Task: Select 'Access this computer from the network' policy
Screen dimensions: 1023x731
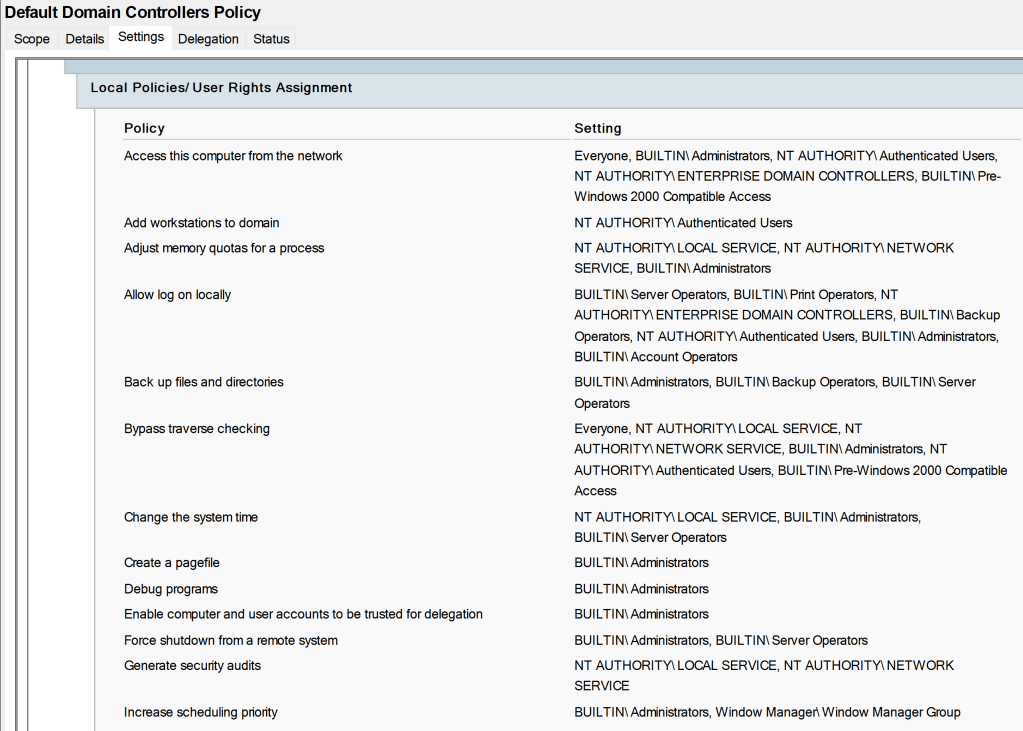Action: 233,156
